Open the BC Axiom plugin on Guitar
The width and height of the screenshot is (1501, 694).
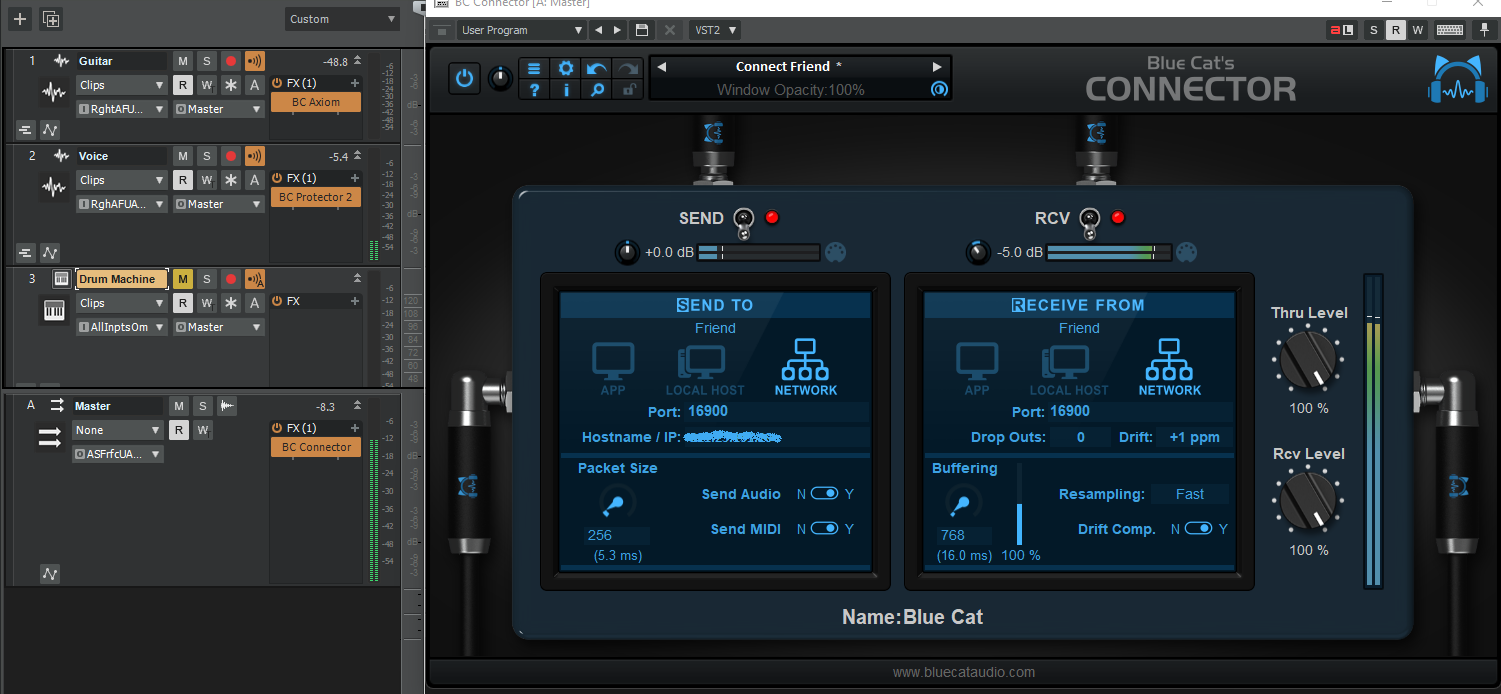point(316,102)
